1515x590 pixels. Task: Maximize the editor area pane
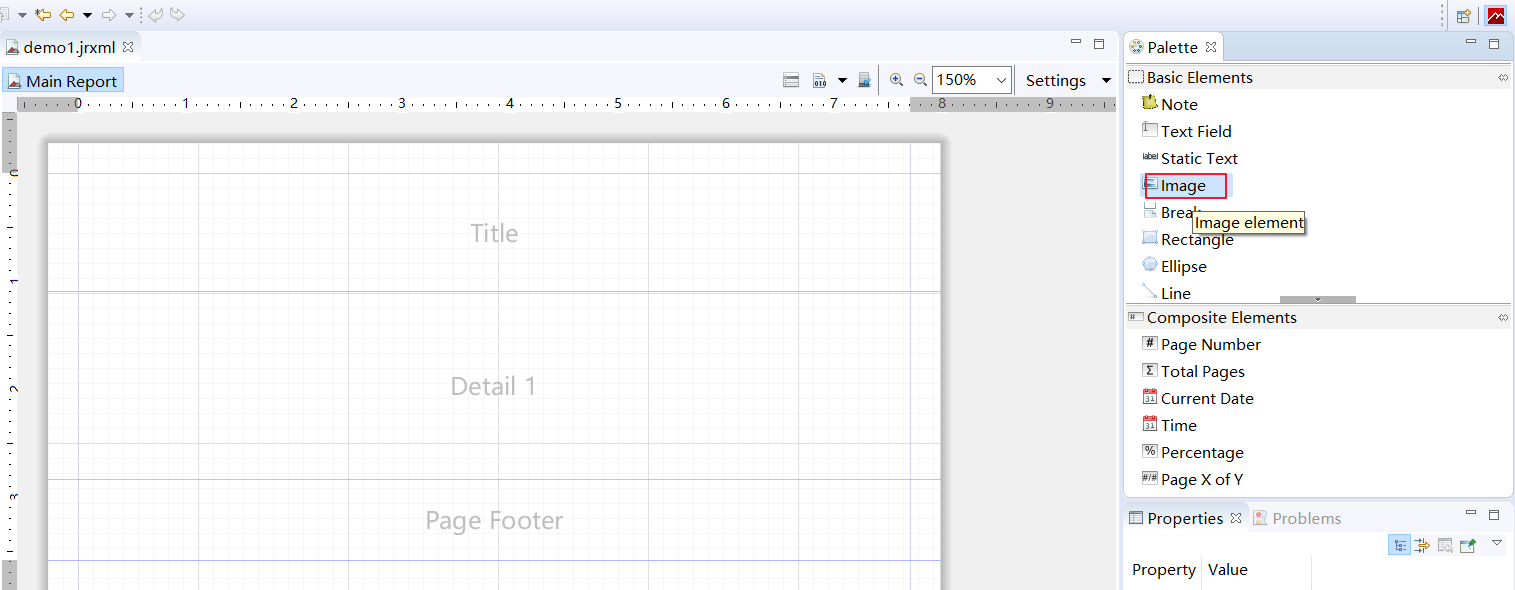(x=1099, y=44)
